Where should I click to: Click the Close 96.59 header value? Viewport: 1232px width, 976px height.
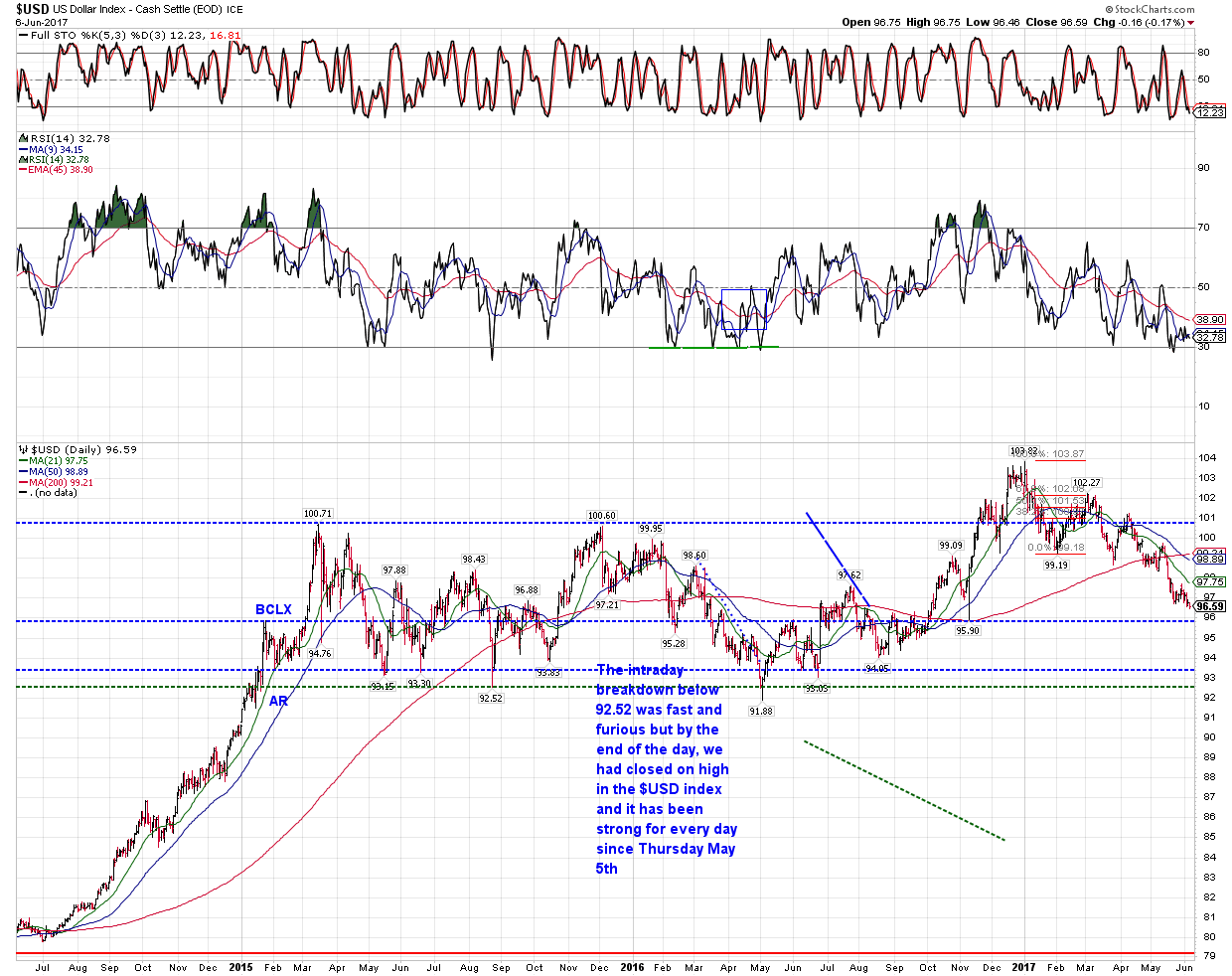coord(1055,22)
